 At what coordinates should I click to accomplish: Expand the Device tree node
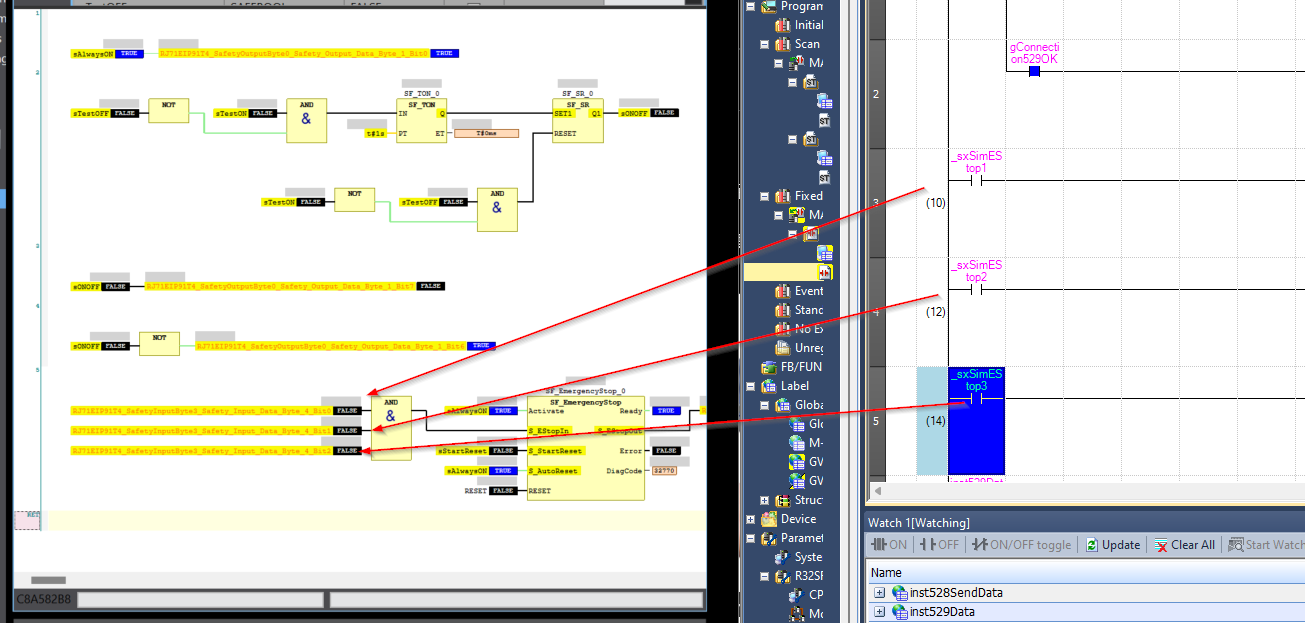click(749, 519)
